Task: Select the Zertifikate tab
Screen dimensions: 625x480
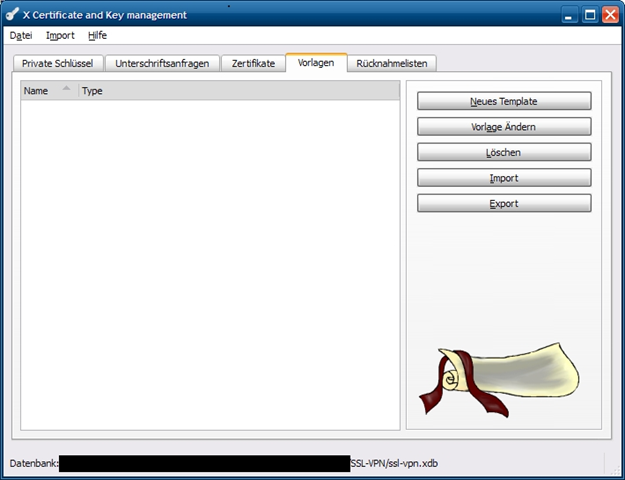Action: 253,63
